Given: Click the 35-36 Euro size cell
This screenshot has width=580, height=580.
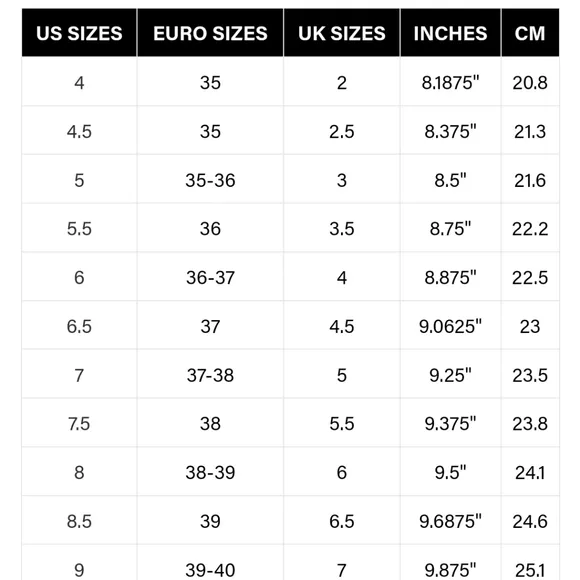Looking at the screenshot, I should click(x=210, y=180).
